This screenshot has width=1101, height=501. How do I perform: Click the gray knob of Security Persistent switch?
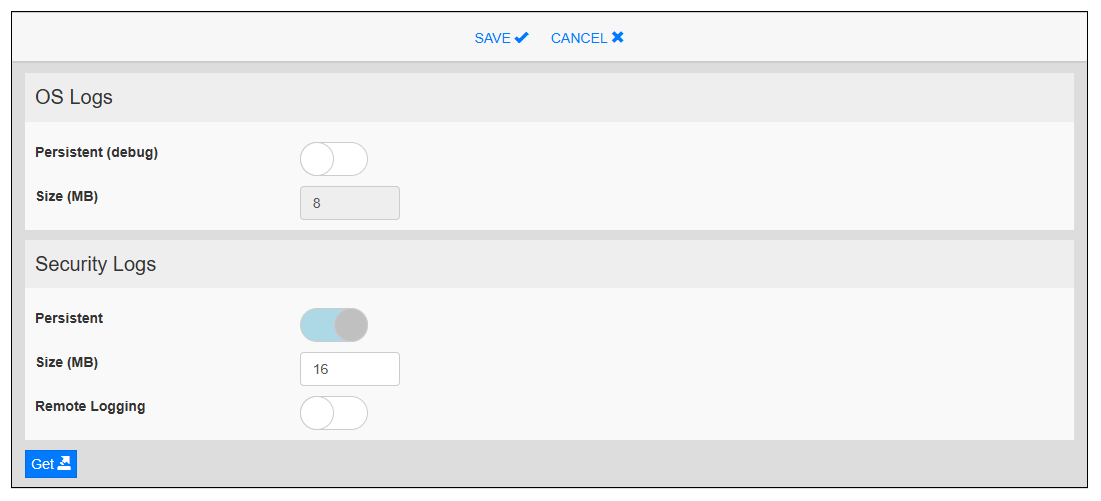pyautogui.click(x=351, y=325)
